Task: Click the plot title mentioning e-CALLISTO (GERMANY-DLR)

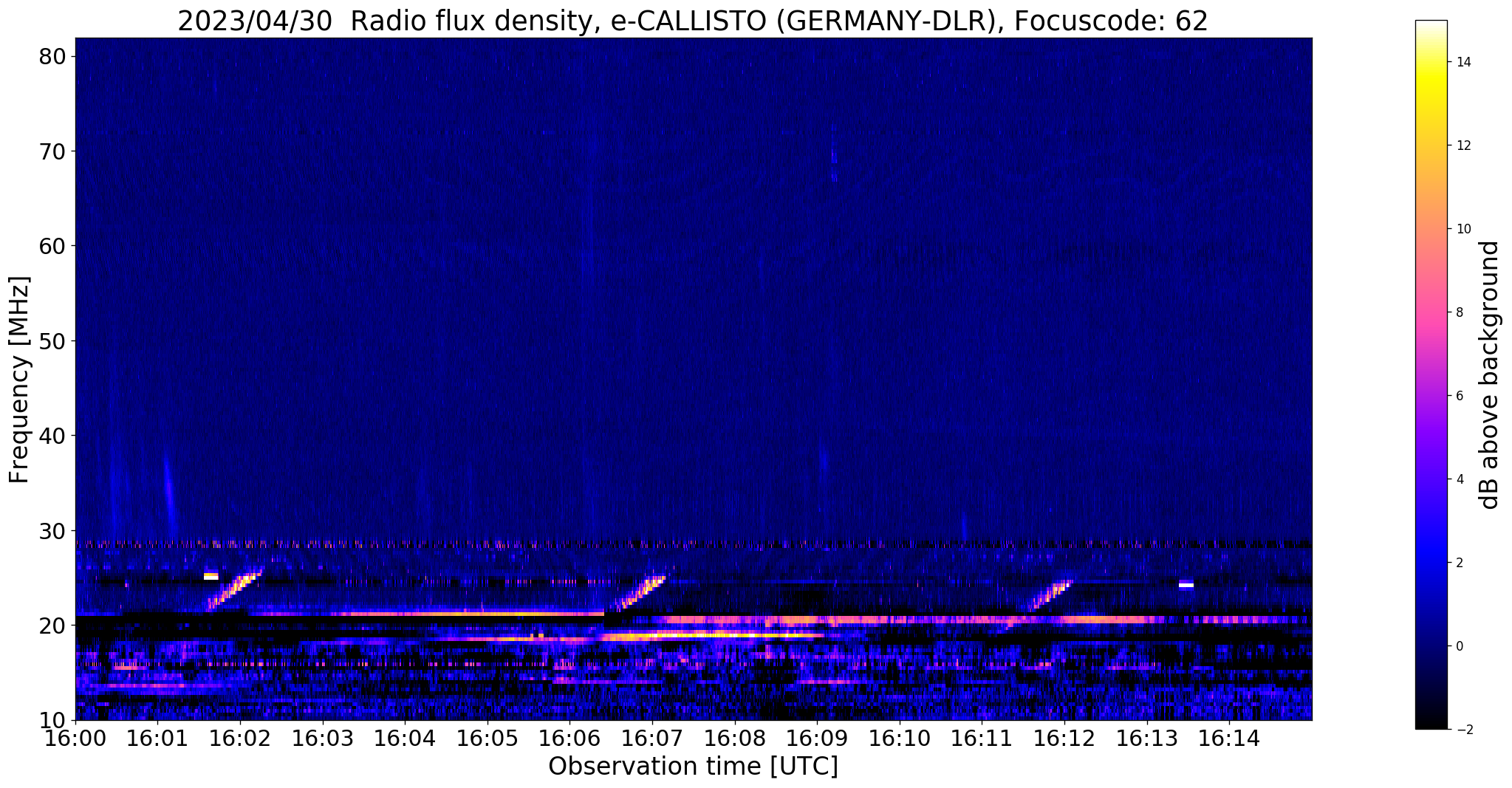Action: (x=693, y=21)
